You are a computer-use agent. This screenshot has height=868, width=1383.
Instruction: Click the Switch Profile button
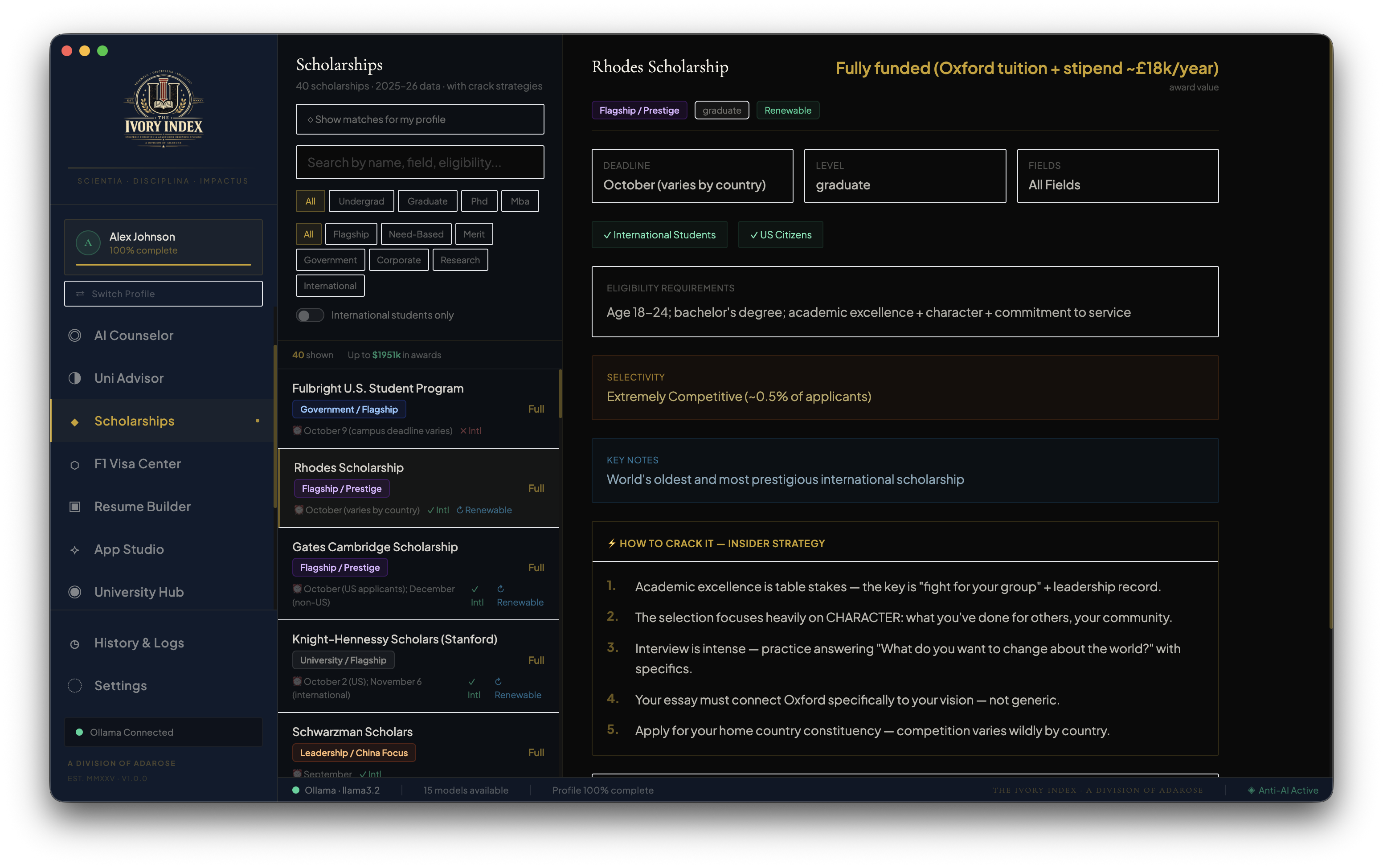click(164, 294)
